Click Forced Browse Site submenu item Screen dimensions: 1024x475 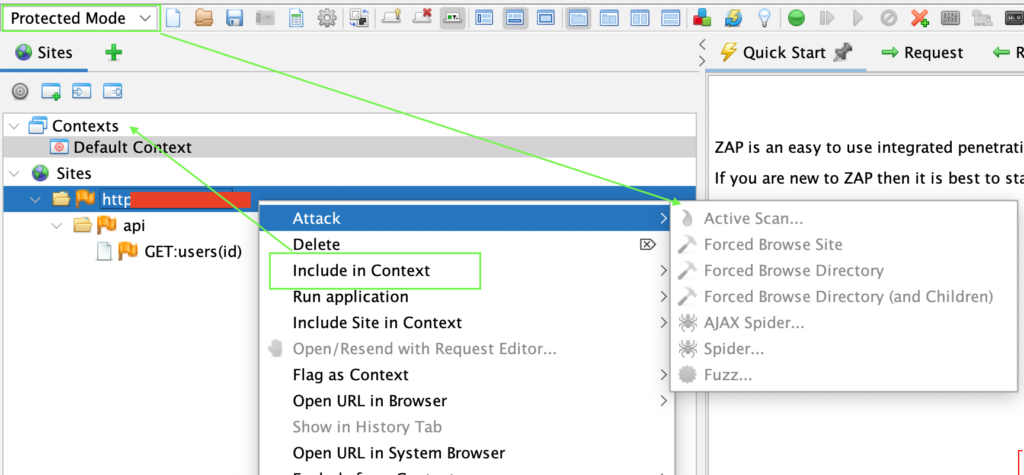click(x=844, y=244)
